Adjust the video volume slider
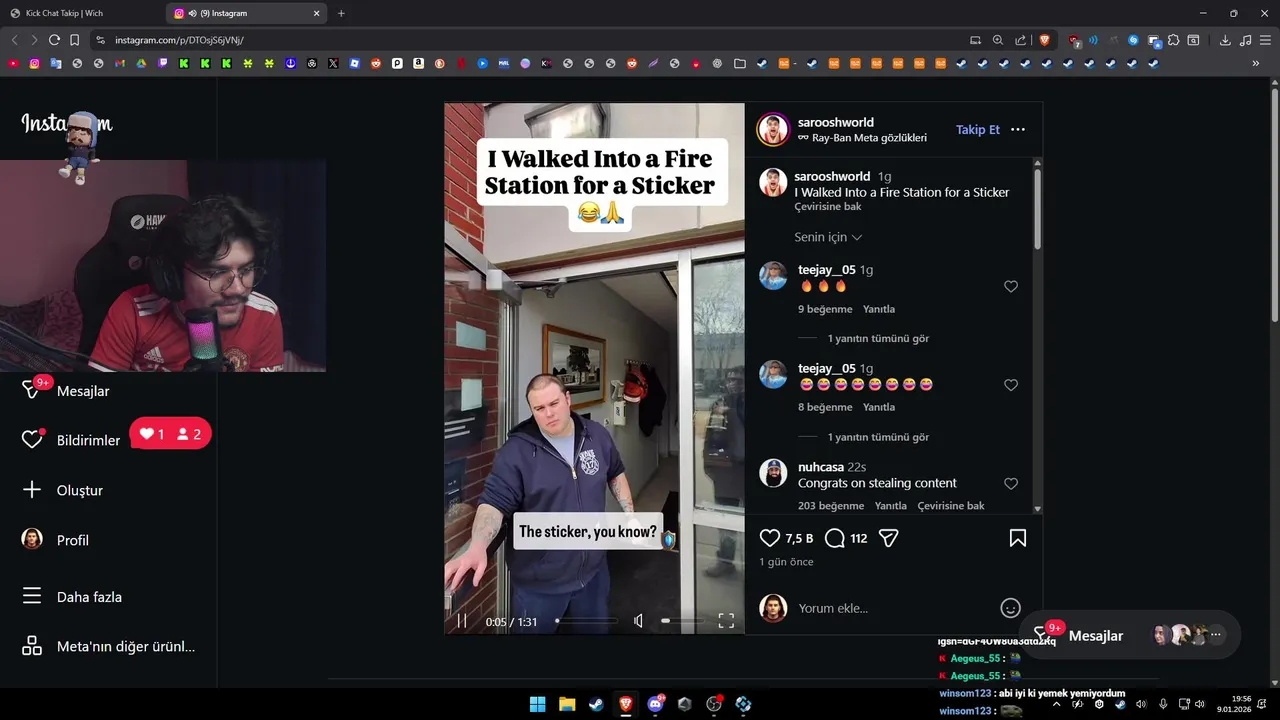The width and height of the screenshot is (1280, 720). (681, 621)
